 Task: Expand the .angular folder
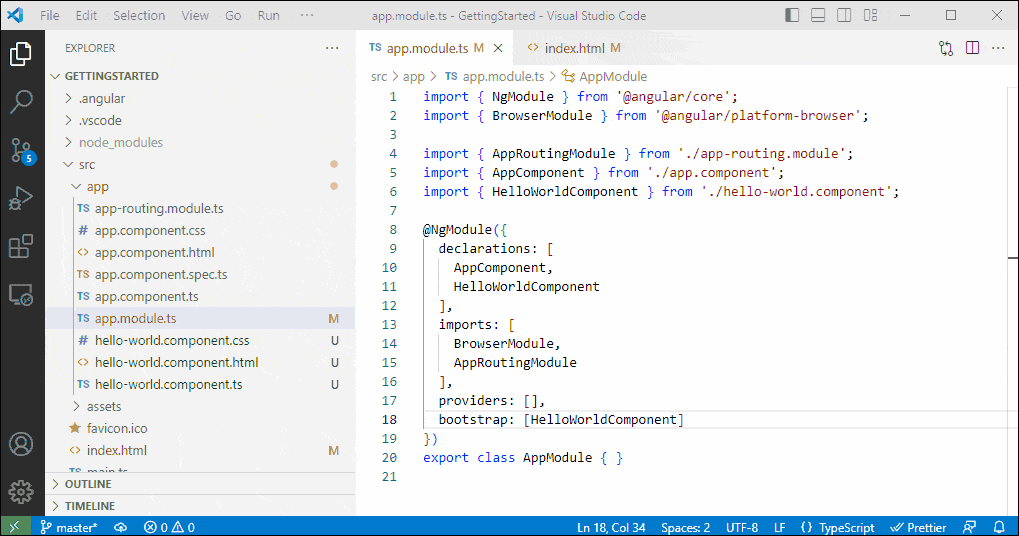[101, 98]
